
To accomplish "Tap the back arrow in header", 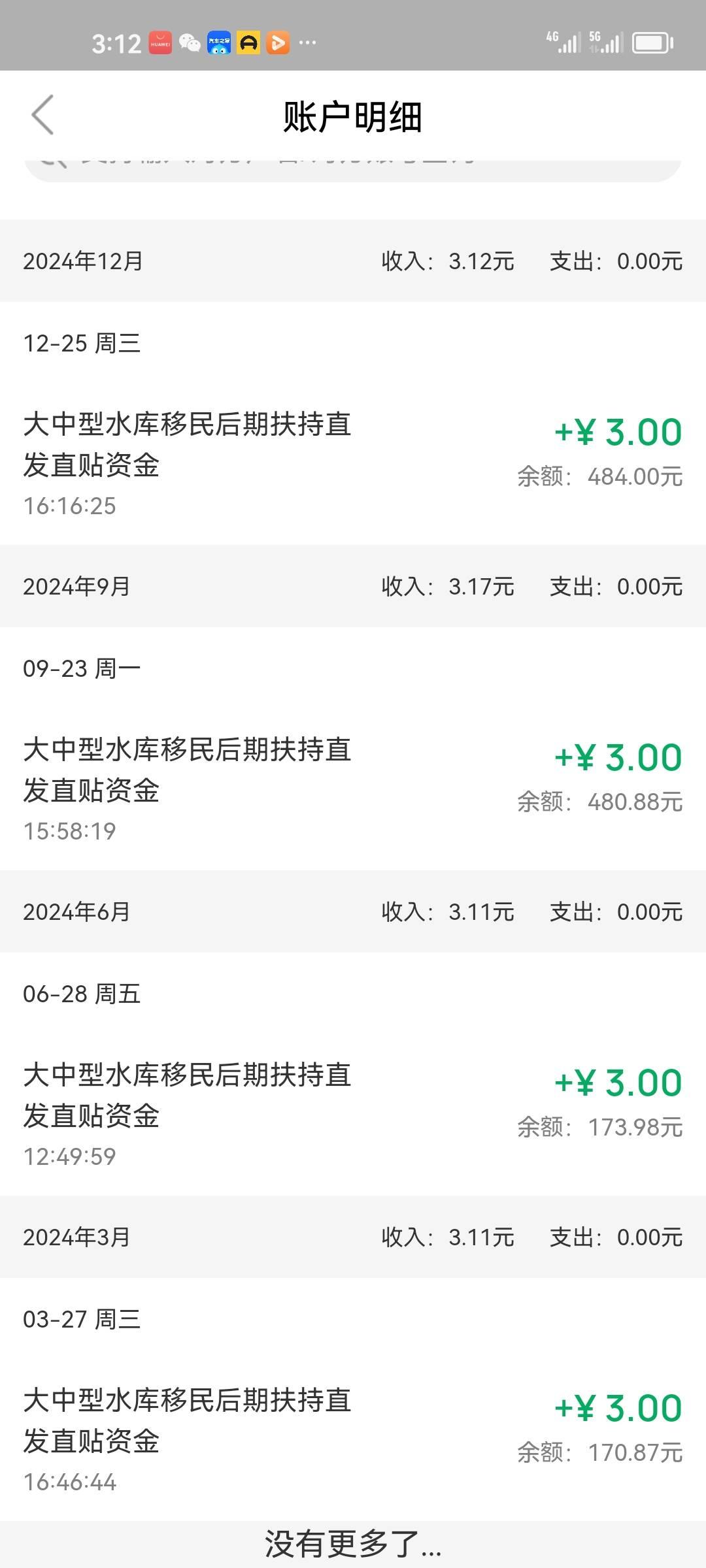I will pyautogui.click(x=43, y=115).
